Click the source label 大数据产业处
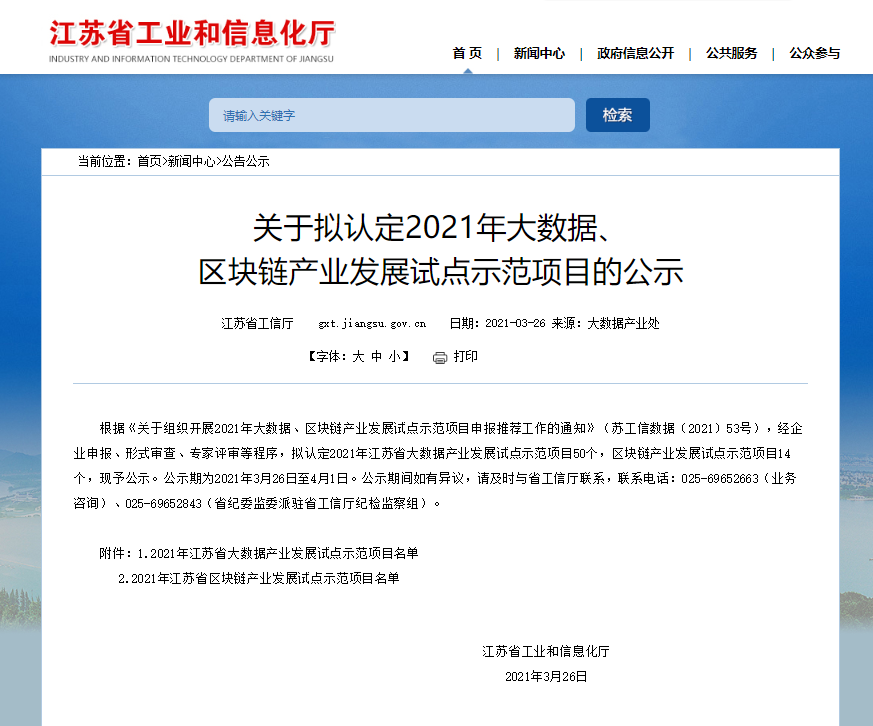Image resolution: width=873 pixels, height=726 pixels. coord(623,324)
